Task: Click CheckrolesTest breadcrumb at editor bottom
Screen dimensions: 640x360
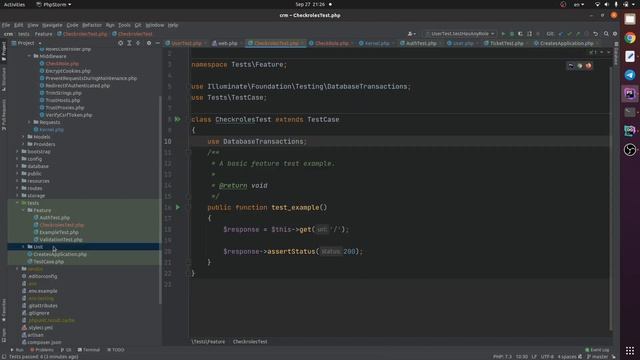Action: (250, 342)
